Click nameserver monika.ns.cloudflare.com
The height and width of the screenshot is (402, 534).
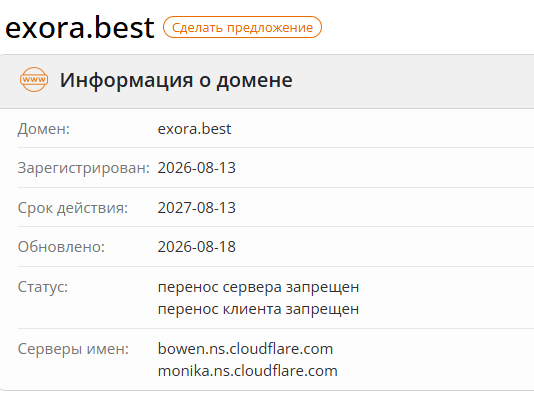coord(248,371)
